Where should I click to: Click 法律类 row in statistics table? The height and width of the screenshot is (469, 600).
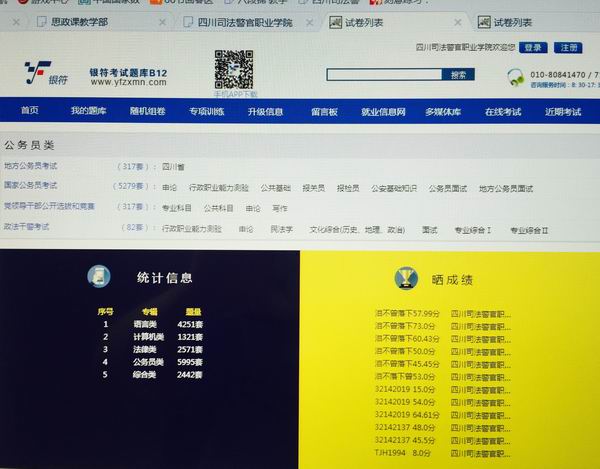point(150,350)
